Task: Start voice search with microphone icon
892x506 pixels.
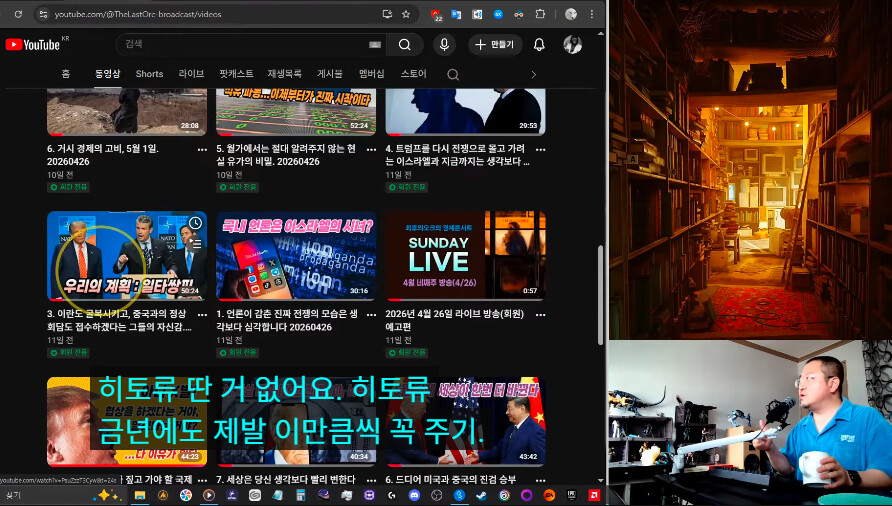Action: (x=444, y=44)
